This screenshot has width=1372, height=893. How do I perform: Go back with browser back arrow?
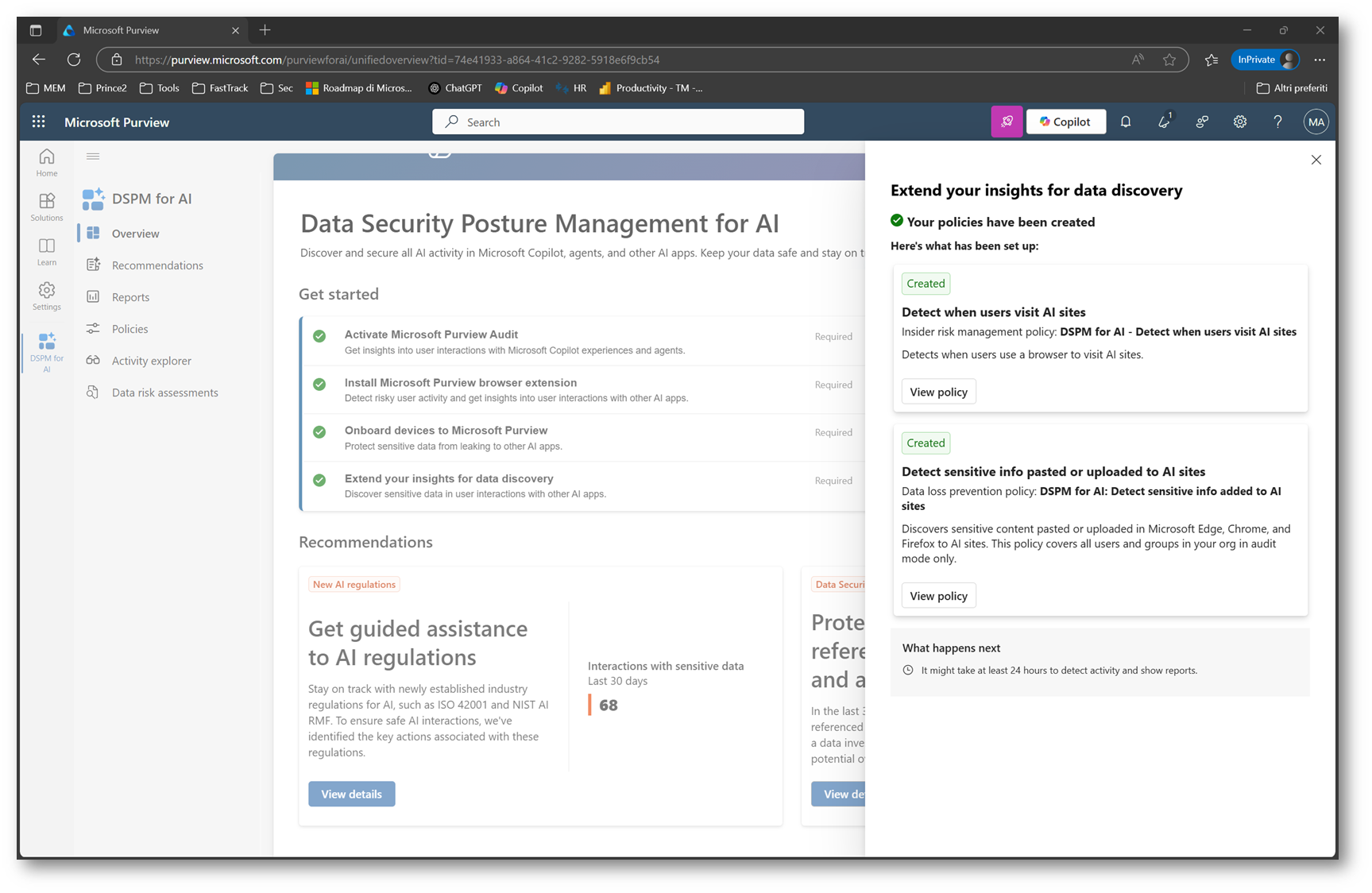coord(39,60)
